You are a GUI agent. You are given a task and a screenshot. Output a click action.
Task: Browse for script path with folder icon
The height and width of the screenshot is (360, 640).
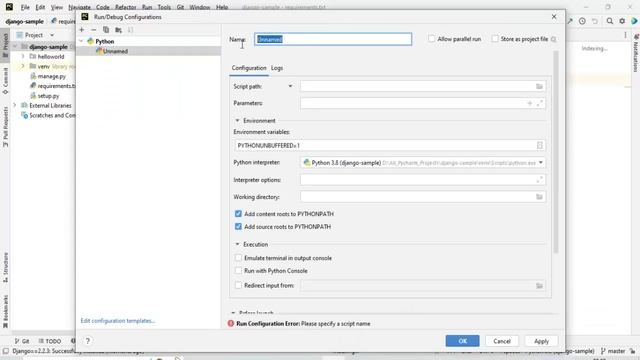pos(539,87)
